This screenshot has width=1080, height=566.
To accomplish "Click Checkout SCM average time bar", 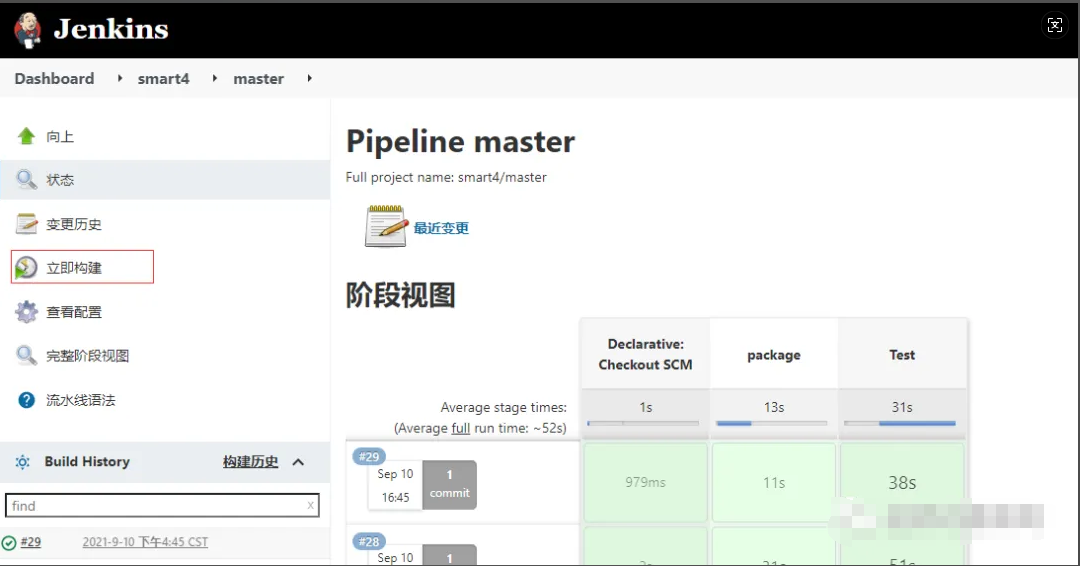I will [643, 423].
